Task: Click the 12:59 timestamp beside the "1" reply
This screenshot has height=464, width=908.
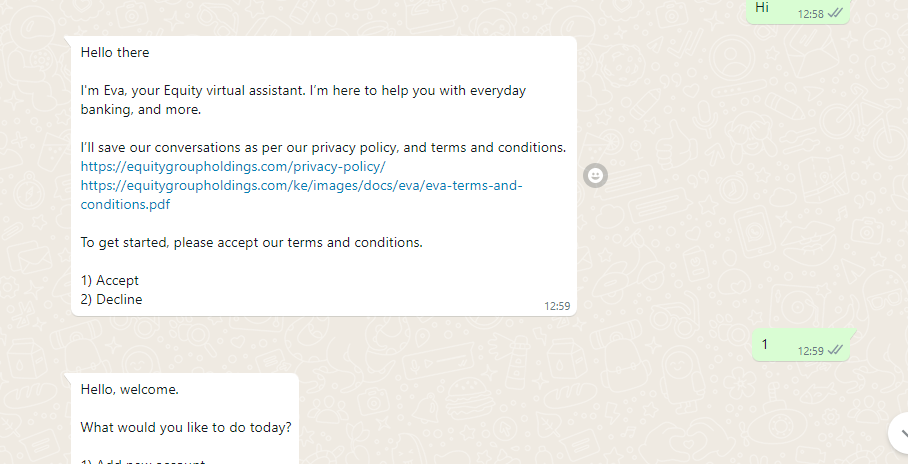Action: (x=811, y=351)
